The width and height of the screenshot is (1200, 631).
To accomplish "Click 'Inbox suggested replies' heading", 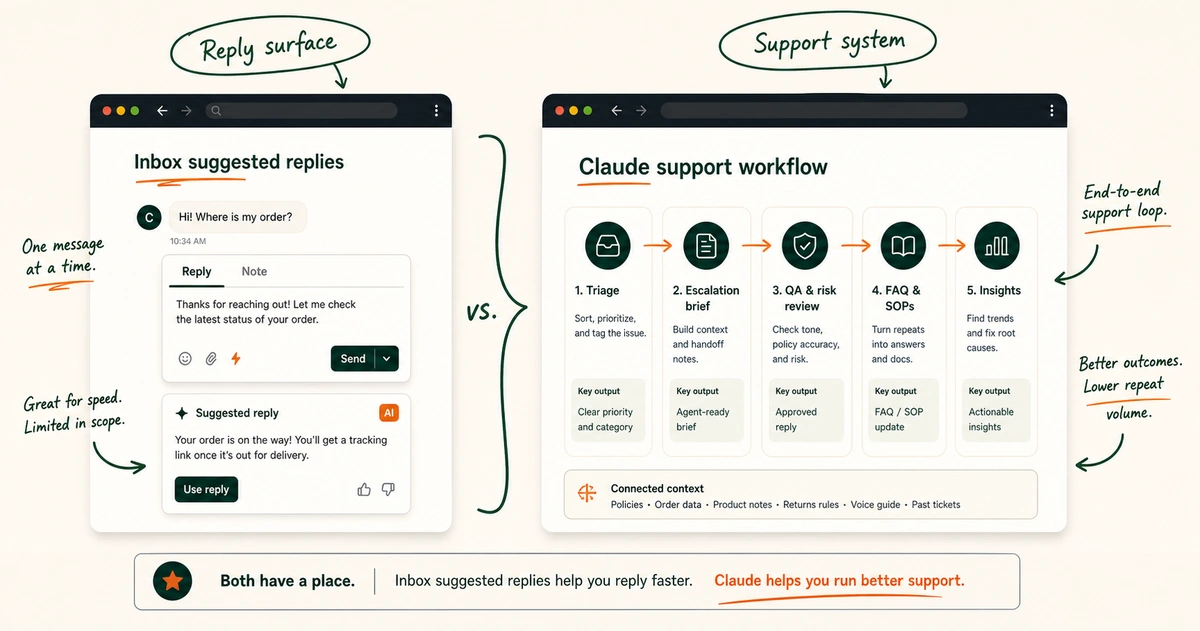I will pyautogui.click(x=239, y=162).
